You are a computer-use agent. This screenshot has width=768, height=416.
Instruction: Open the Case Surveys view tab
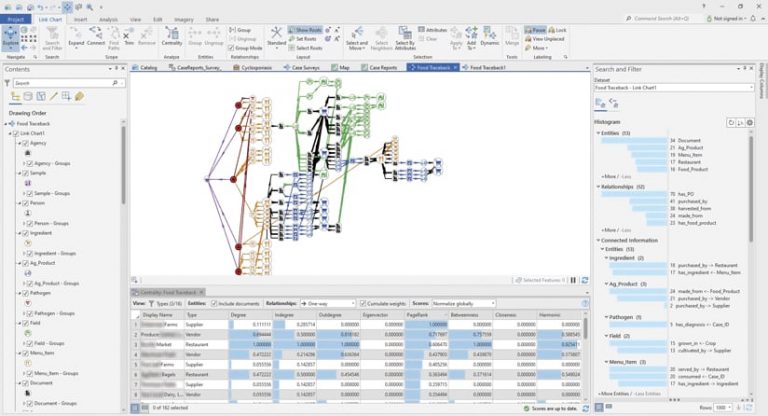click(301, 68)
